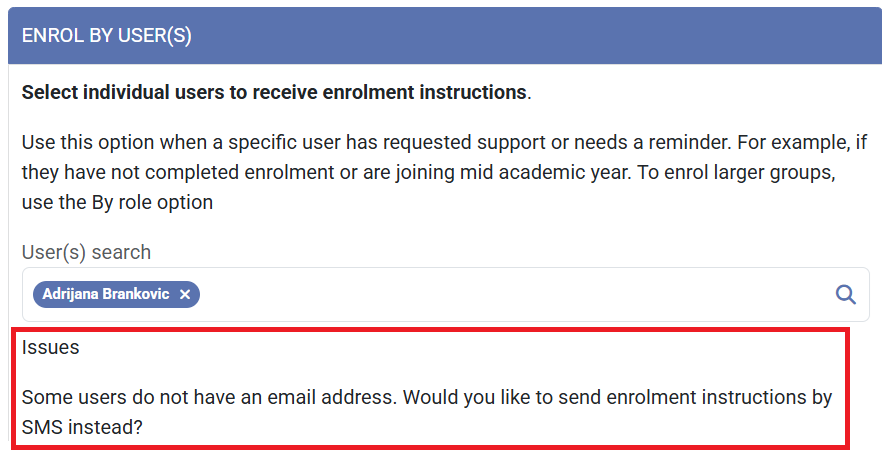The width and height of the screenshot is (885, 458).
Task: Click the magnifying glass search icon
Action: click(x=845, y=294)
